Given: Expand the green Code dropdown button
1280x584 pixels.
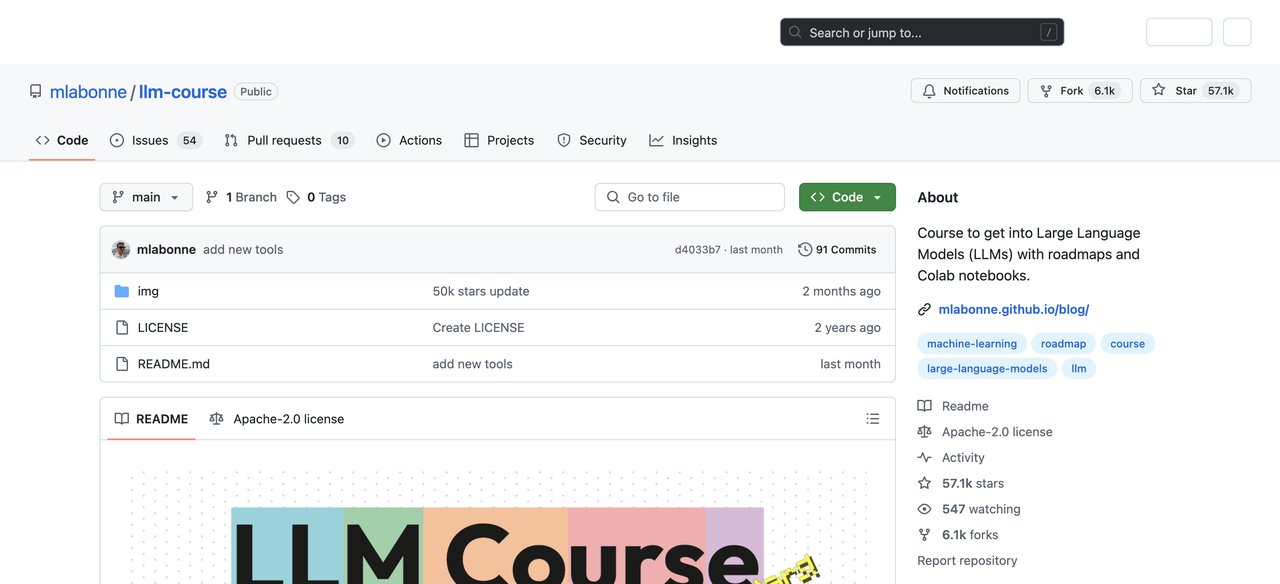Looking at the screenshot, I should [x=847, y=197].
